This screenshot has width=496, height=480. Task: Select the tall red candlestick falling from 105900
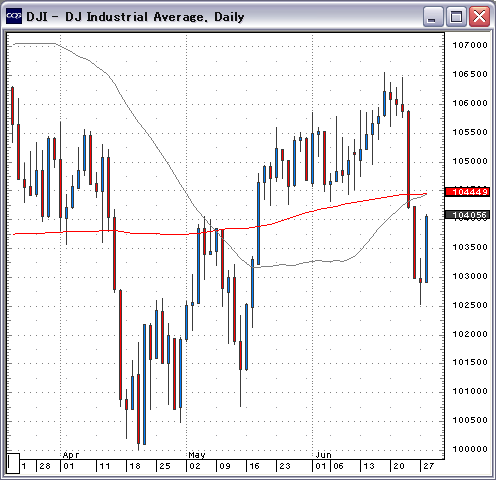(x=408, y=160)
